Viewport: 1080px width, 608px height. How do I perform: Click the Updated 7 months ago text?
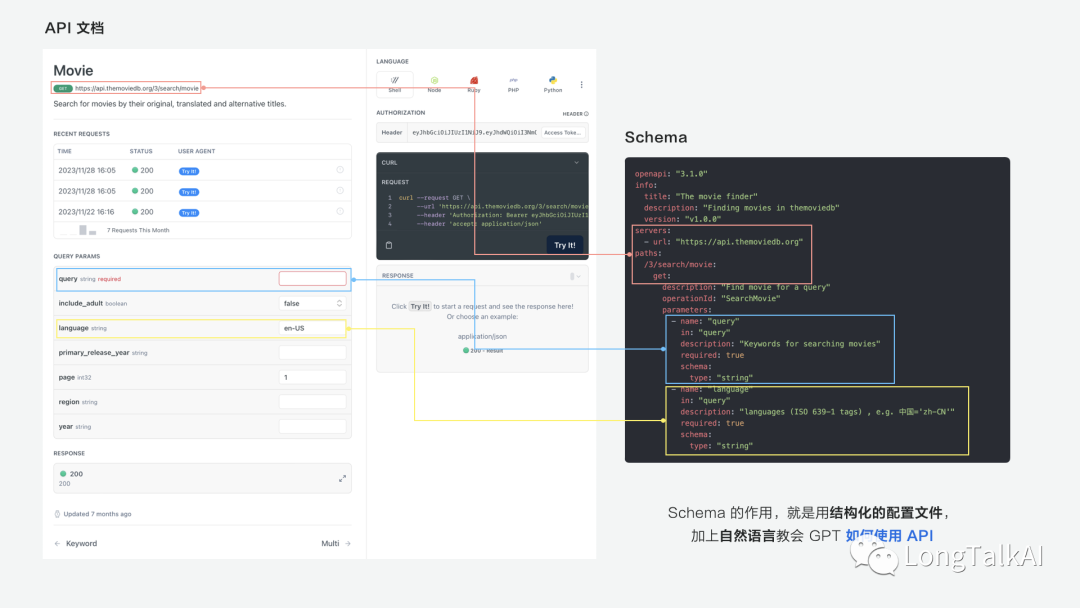tap(97, 514)
